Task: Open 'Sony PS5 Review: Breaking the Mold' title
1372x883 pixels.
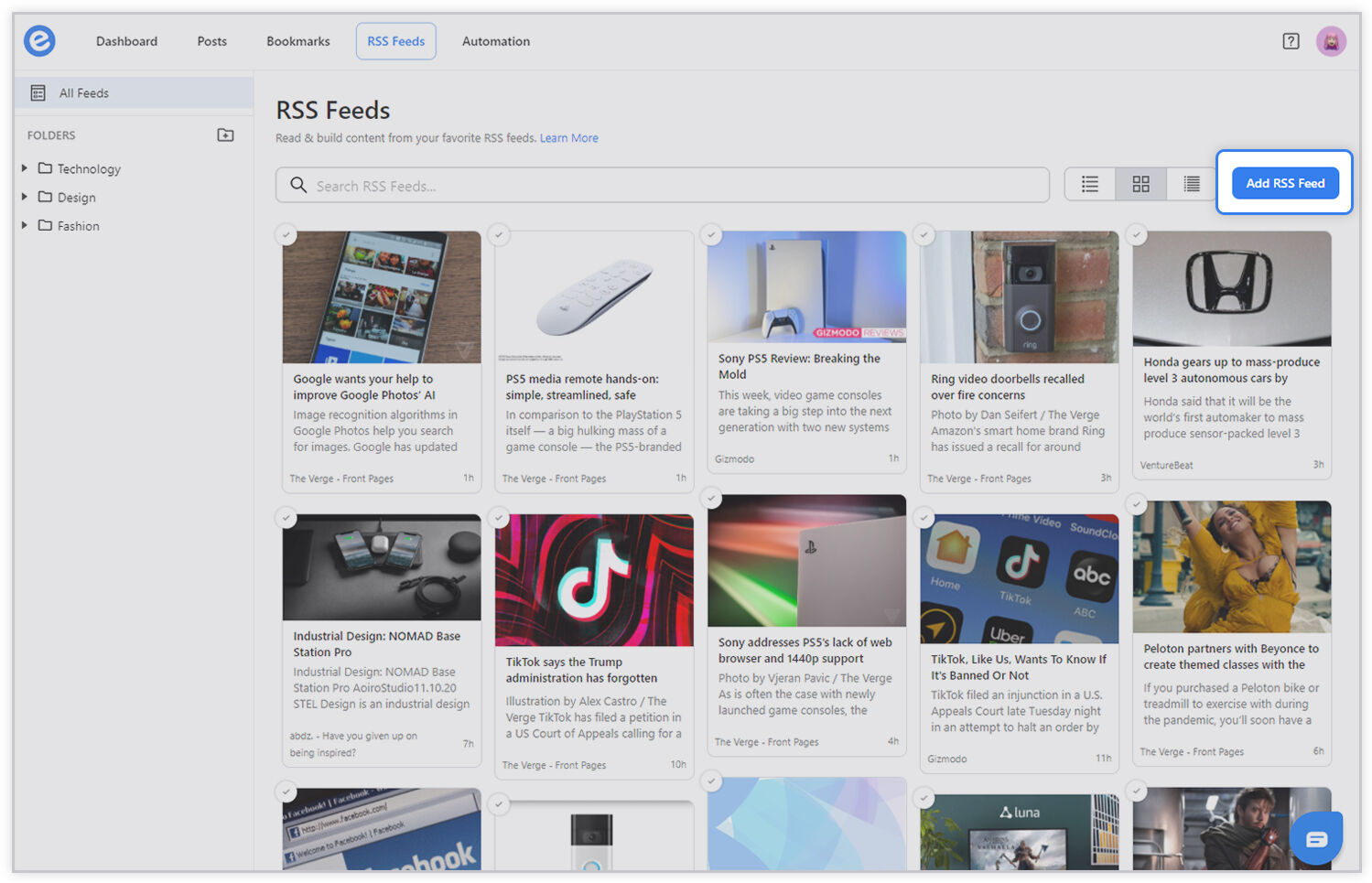Action: coord(799,366)
